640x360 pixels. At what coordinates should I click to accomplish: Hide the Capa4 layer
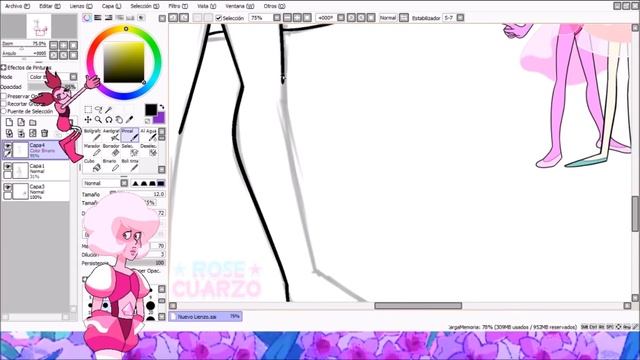click(7, 146)
